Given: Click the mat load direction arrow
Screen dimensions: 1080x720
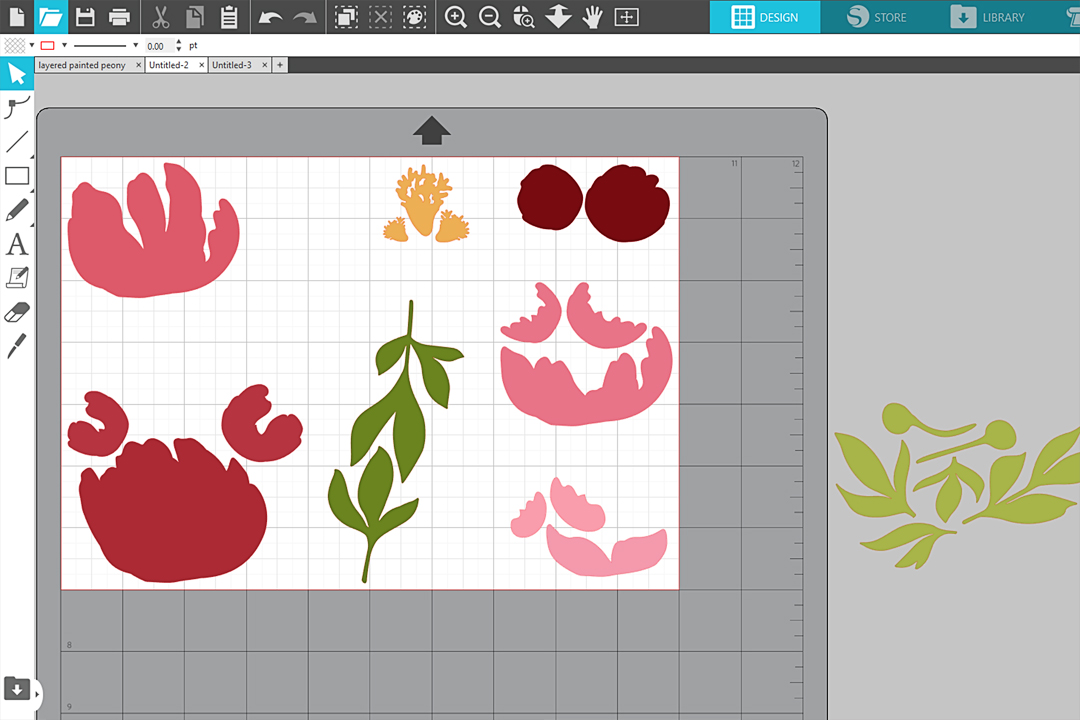Looking at the screenshot, I should [x=432, y=130].
